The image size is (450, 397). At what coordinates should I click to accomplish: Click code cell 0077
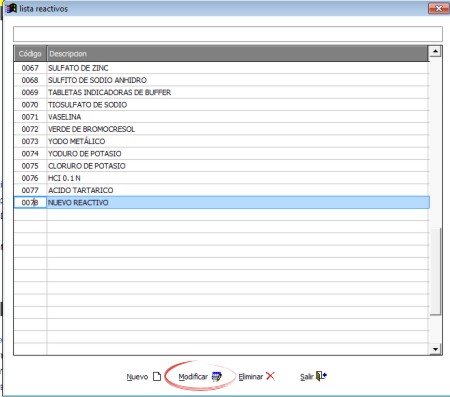(x=30, y=190)
